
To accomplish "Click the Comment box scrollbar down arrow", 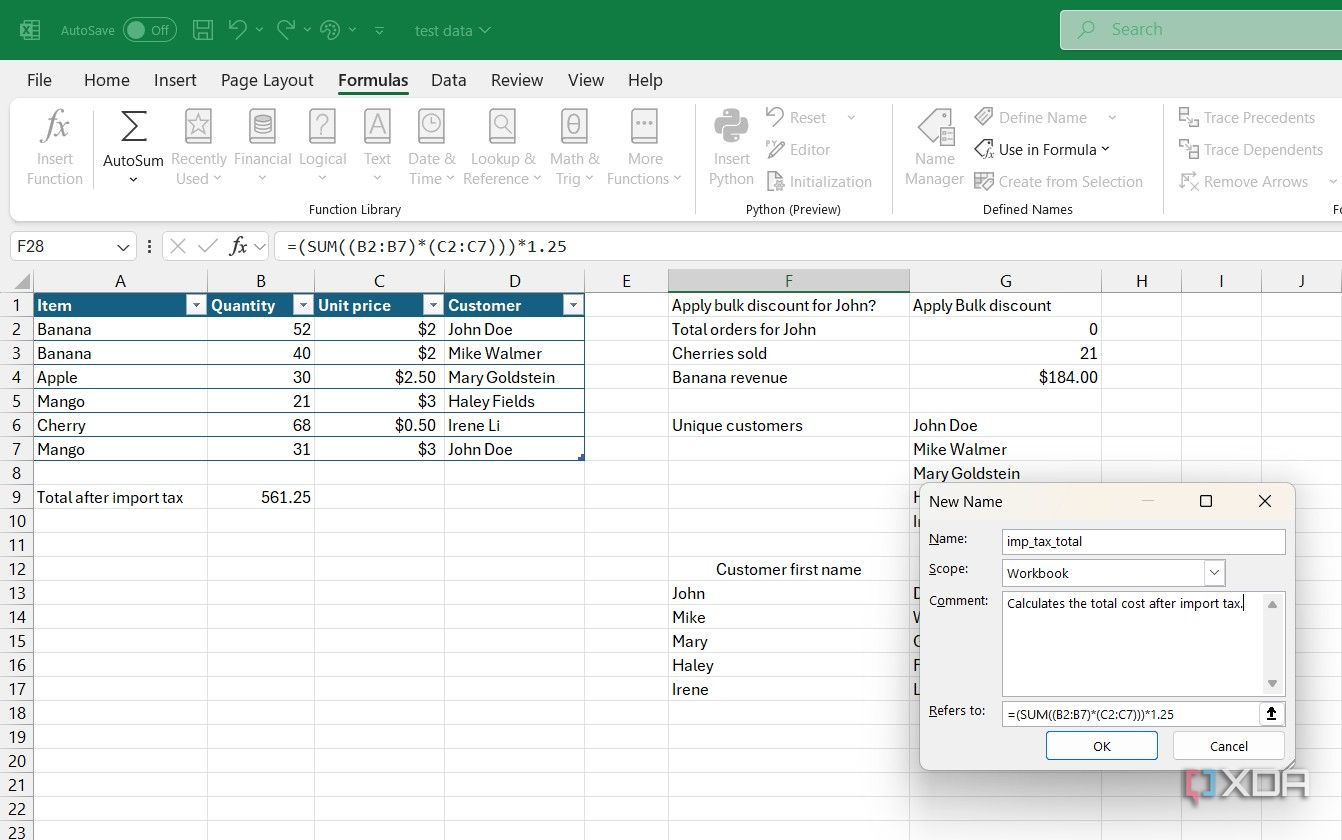I will (x=1272, y=684).
